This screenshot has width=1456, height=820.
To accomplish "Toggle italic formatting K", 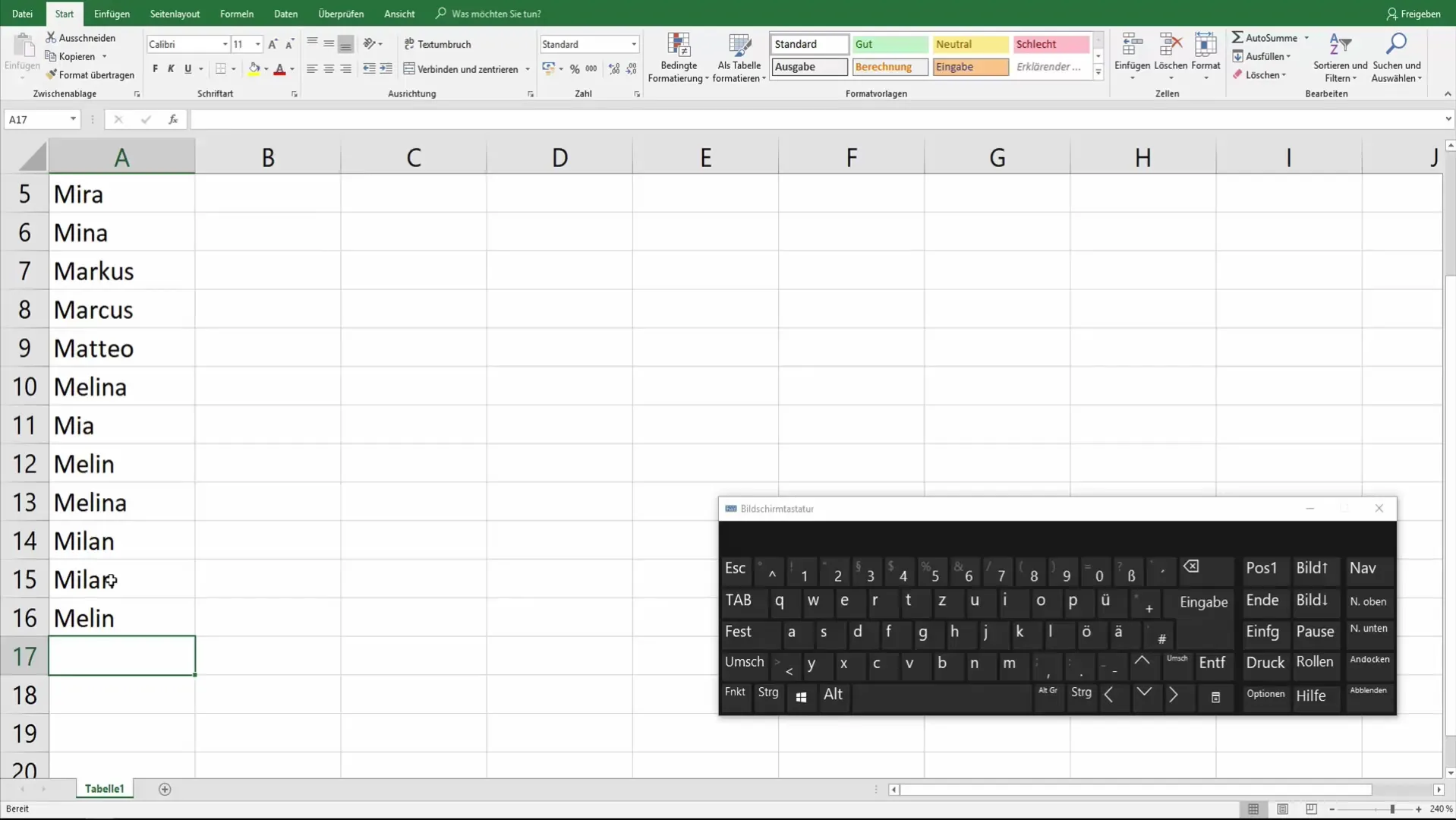I will pos(171,69).
